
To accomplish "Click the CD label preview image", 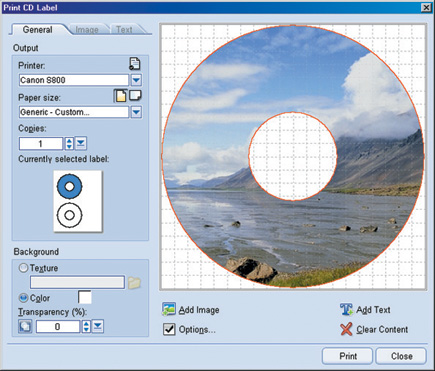I will (x=293, y=156).
